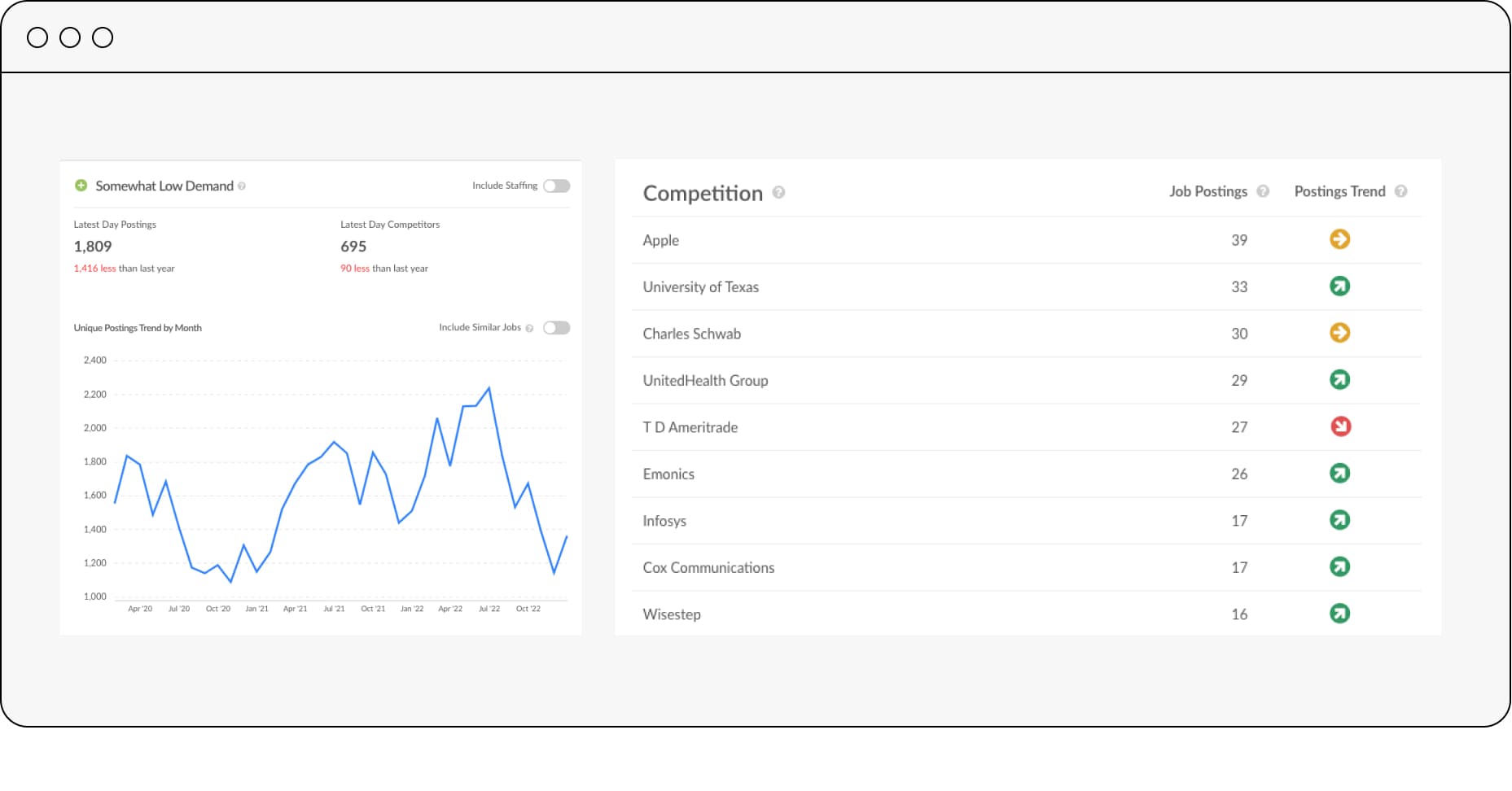Click Emonics postings count 26
The height and width of the screenshot is (791, 1512).
(x=1239, y=474)
